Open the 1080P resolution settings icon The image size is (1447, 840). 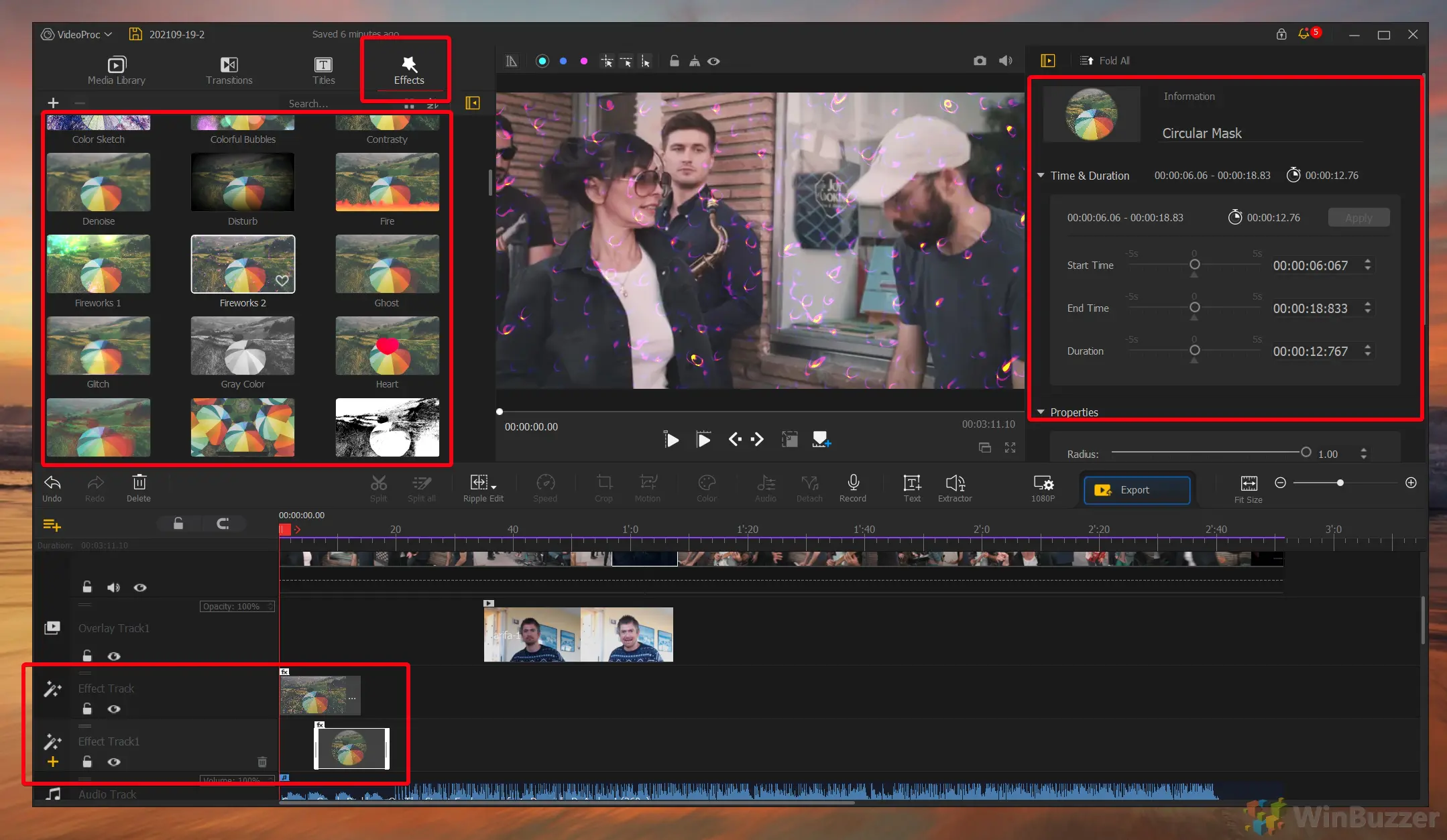pos(1043,483)
